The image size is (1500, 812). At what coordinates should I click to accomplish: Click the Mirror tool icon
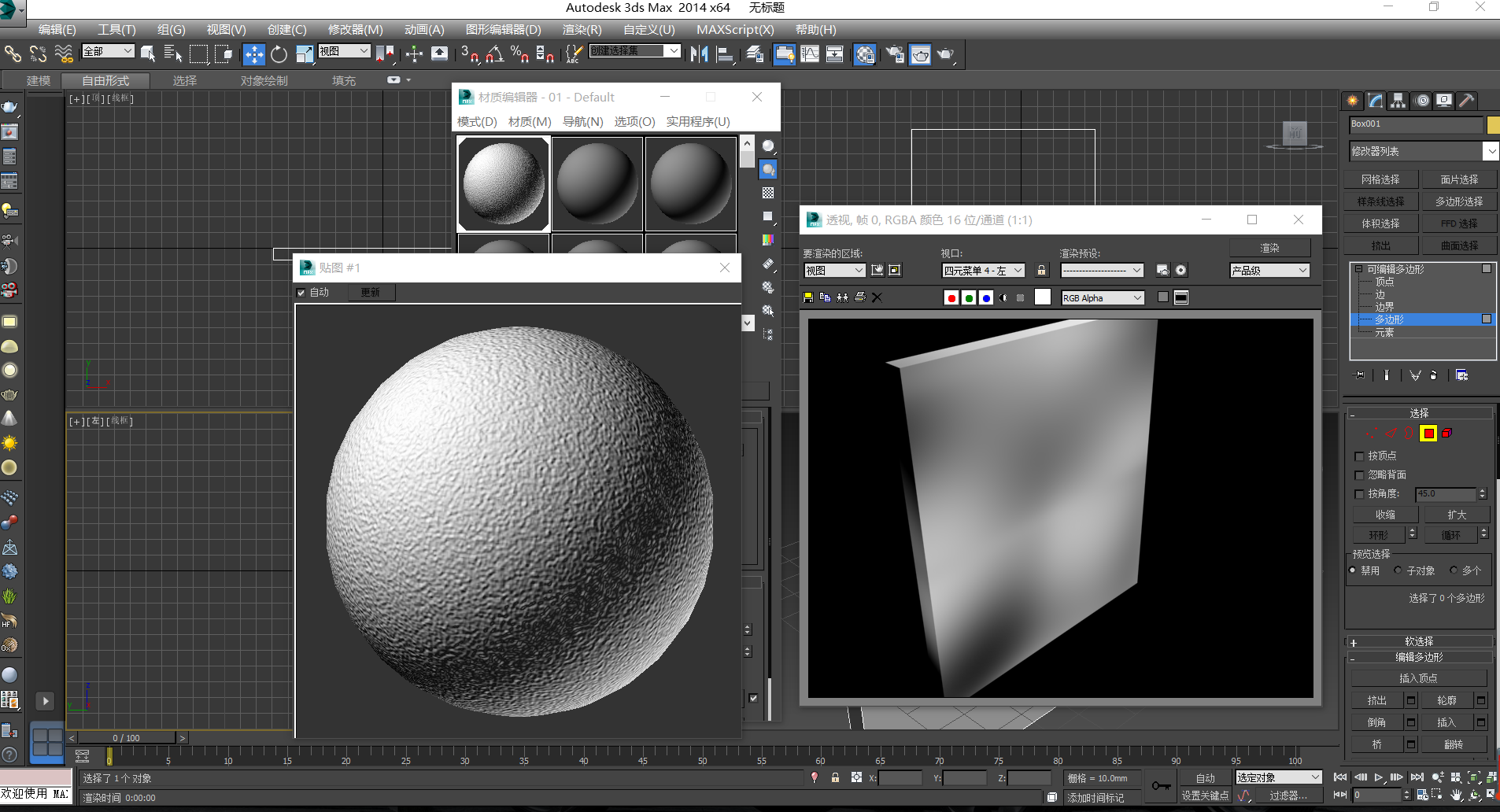coord(699,54)
